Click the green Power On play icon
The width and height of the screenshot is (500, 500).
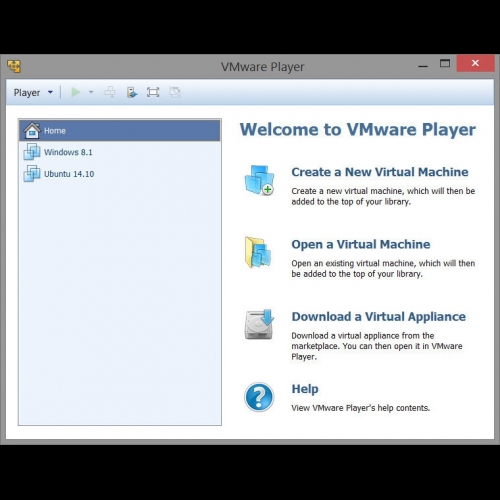76,92
